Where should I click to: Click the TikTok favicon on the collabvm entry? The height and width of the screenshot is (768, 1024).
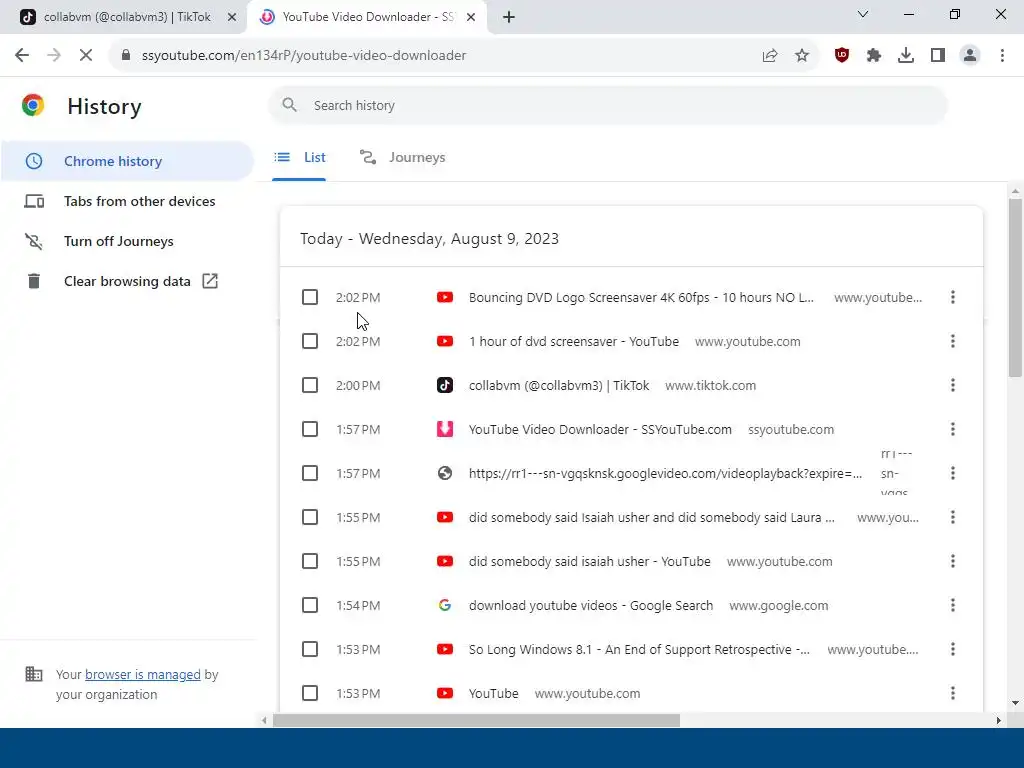click(445, 385)
